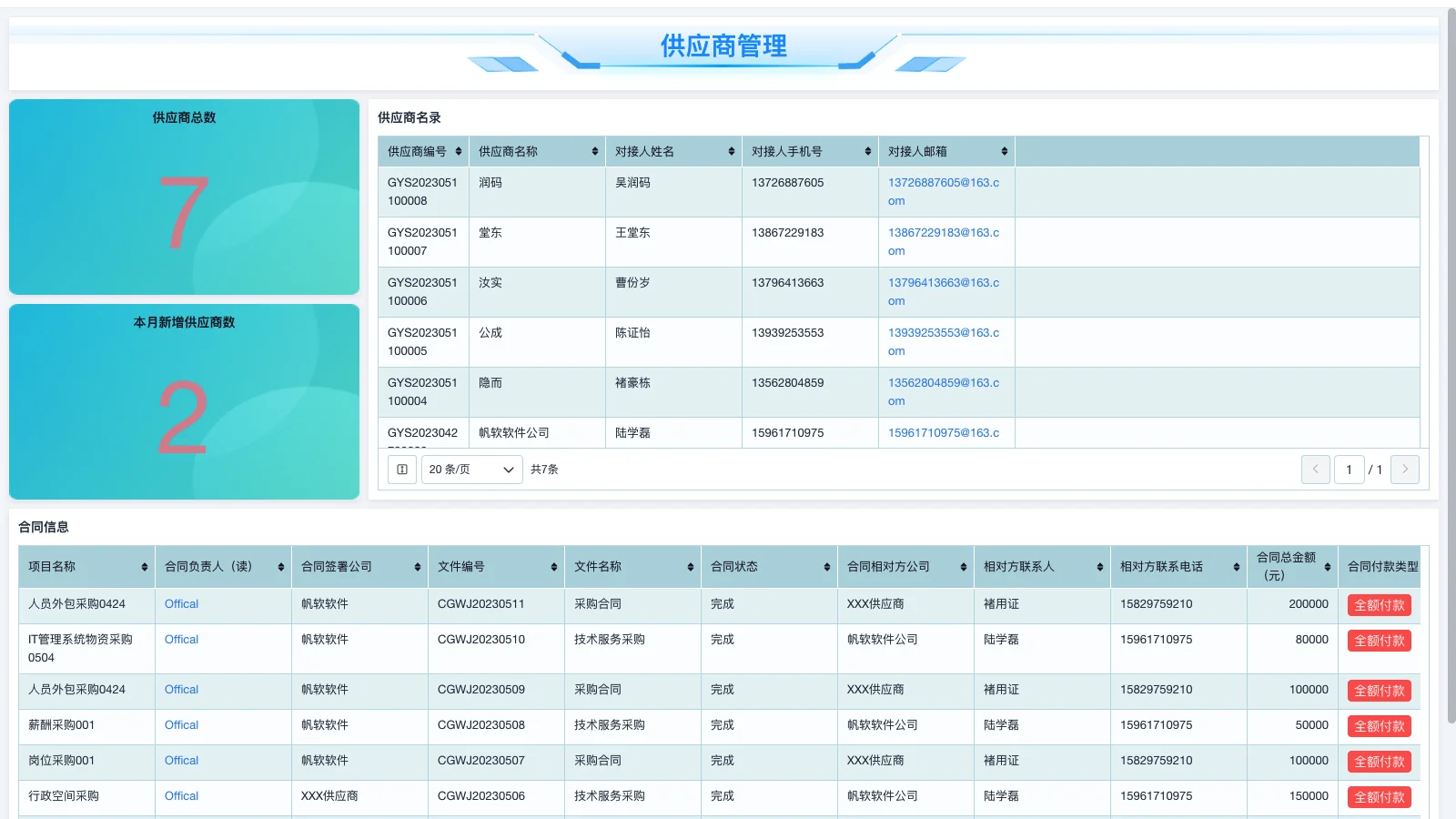Click Offical link for CGWJ20230509 row
The image size is (1456, 819).
(x=181, y=690)
